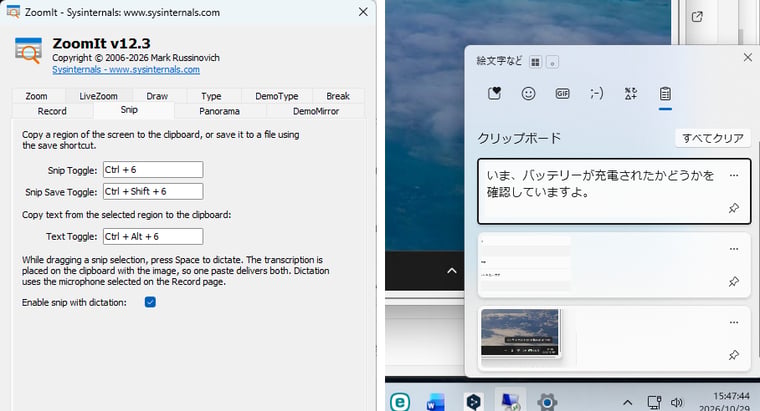Select the いま、バッテリーが clipboard text entry

pyautogui.click(x=614, y=191)
